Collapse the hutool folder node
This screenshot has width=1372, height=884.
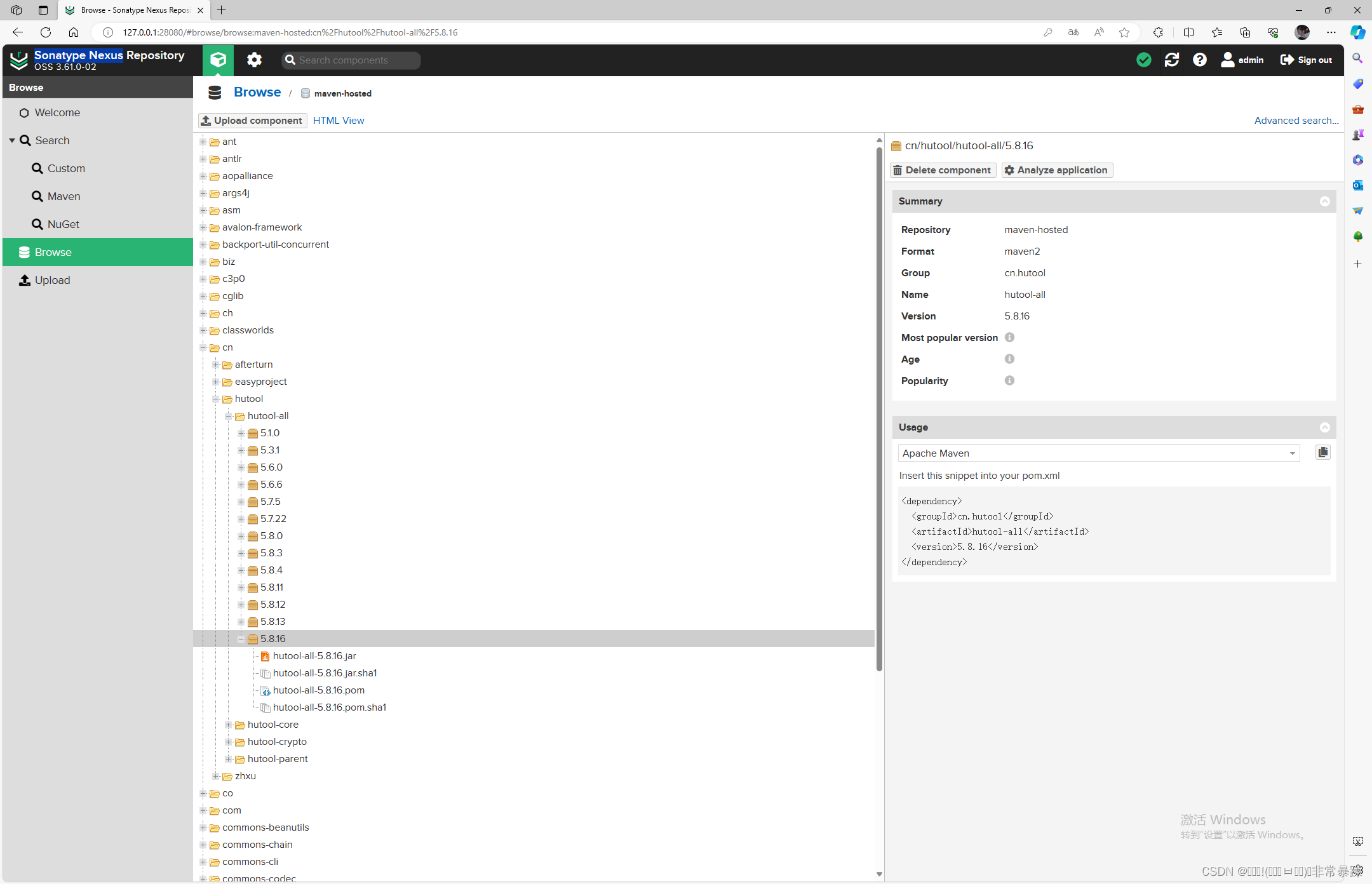click(x=216, y=399)
